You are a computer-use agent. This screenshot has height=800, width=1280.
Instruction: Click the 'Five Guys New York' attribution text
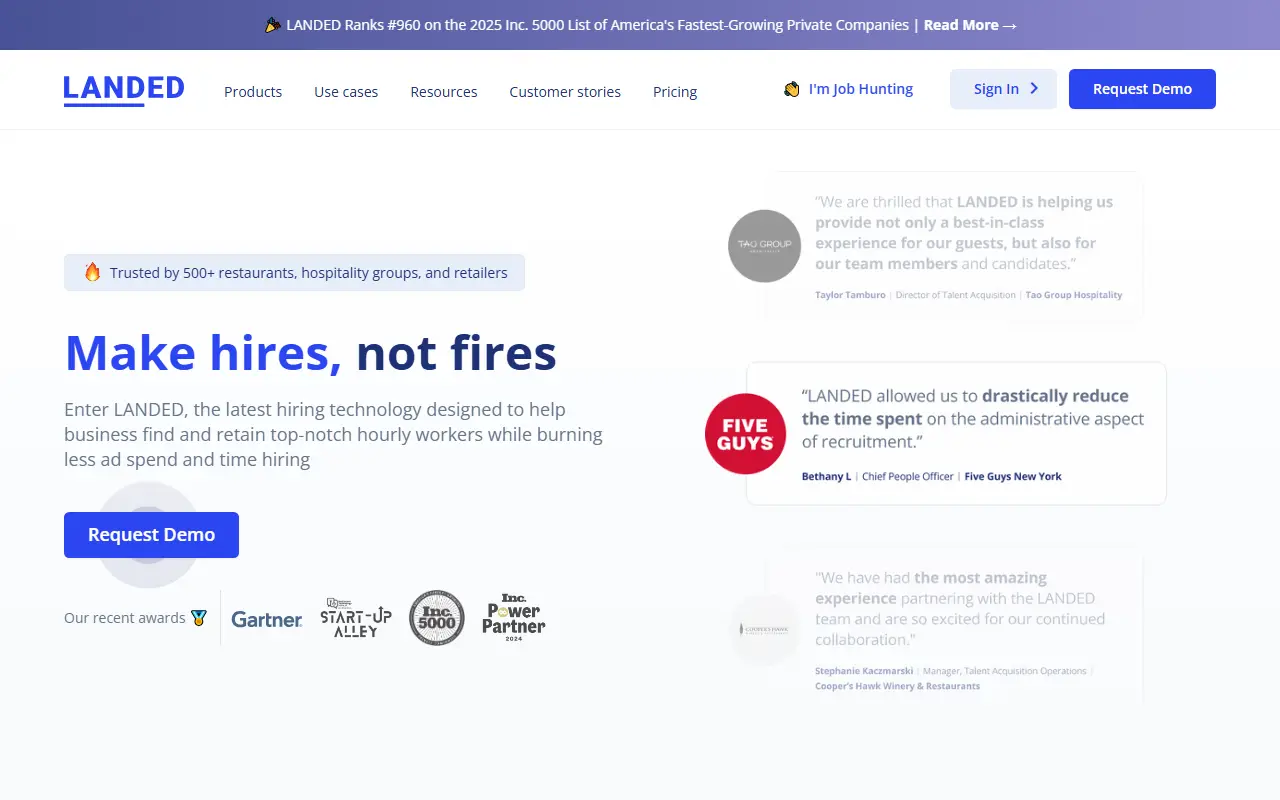pyautogui.click(x=1013, y=477)
